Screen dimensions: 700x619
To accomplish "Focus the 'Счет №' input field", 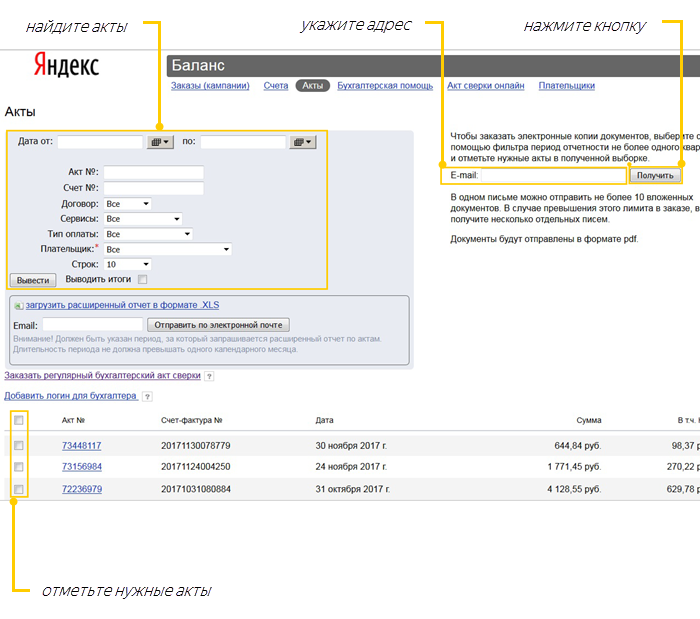I will click(154, 188).
